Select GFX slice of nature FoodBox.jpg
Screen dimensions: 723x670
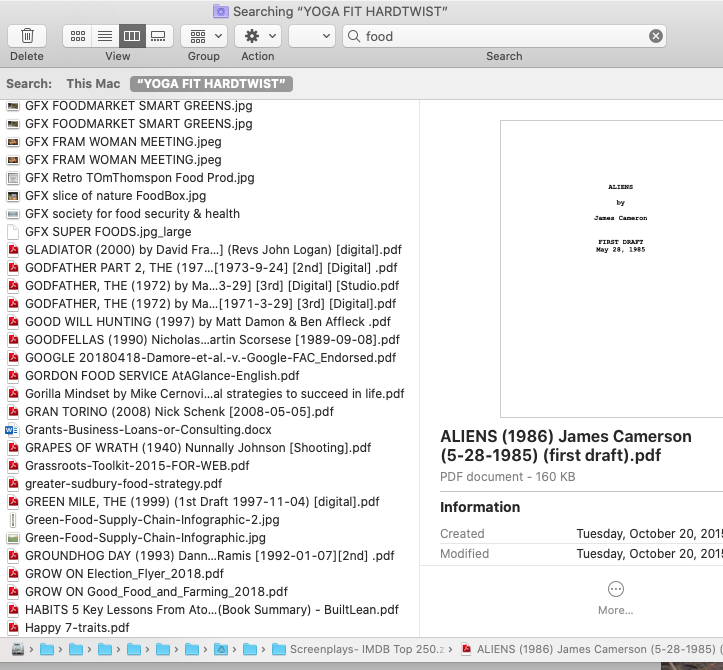[x=115, y=196]
